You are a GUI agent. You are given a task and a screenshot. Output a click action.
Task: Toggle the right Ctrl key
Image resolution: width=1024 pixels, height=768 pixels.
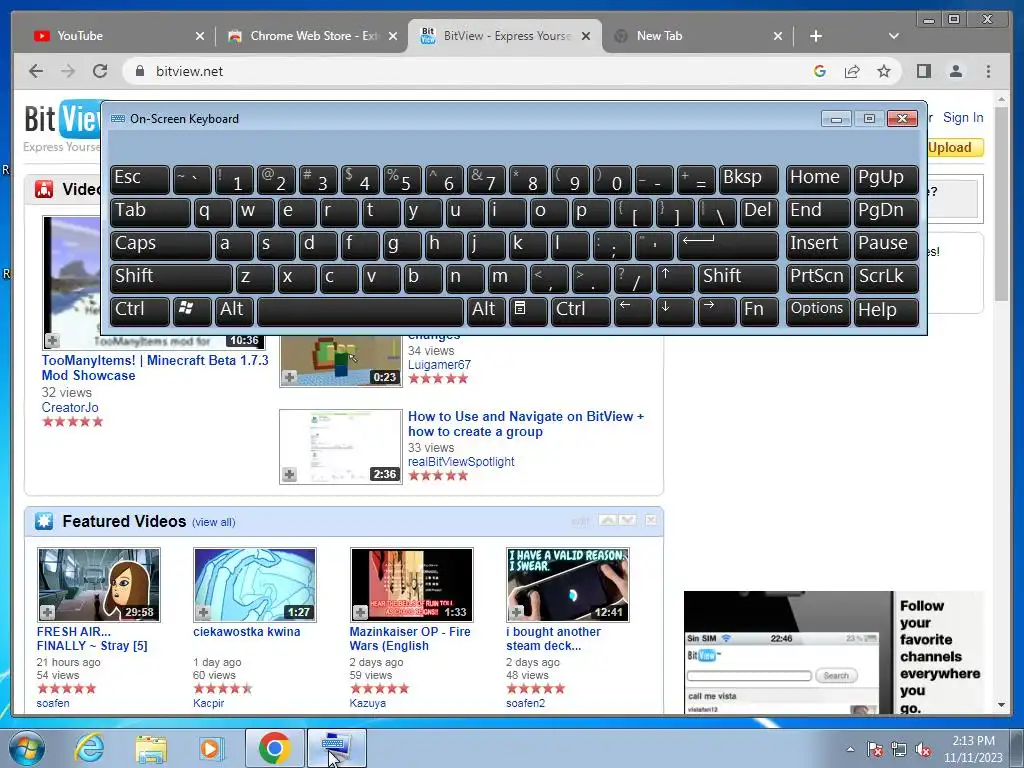pyautogui.click(x=581, y=311)
